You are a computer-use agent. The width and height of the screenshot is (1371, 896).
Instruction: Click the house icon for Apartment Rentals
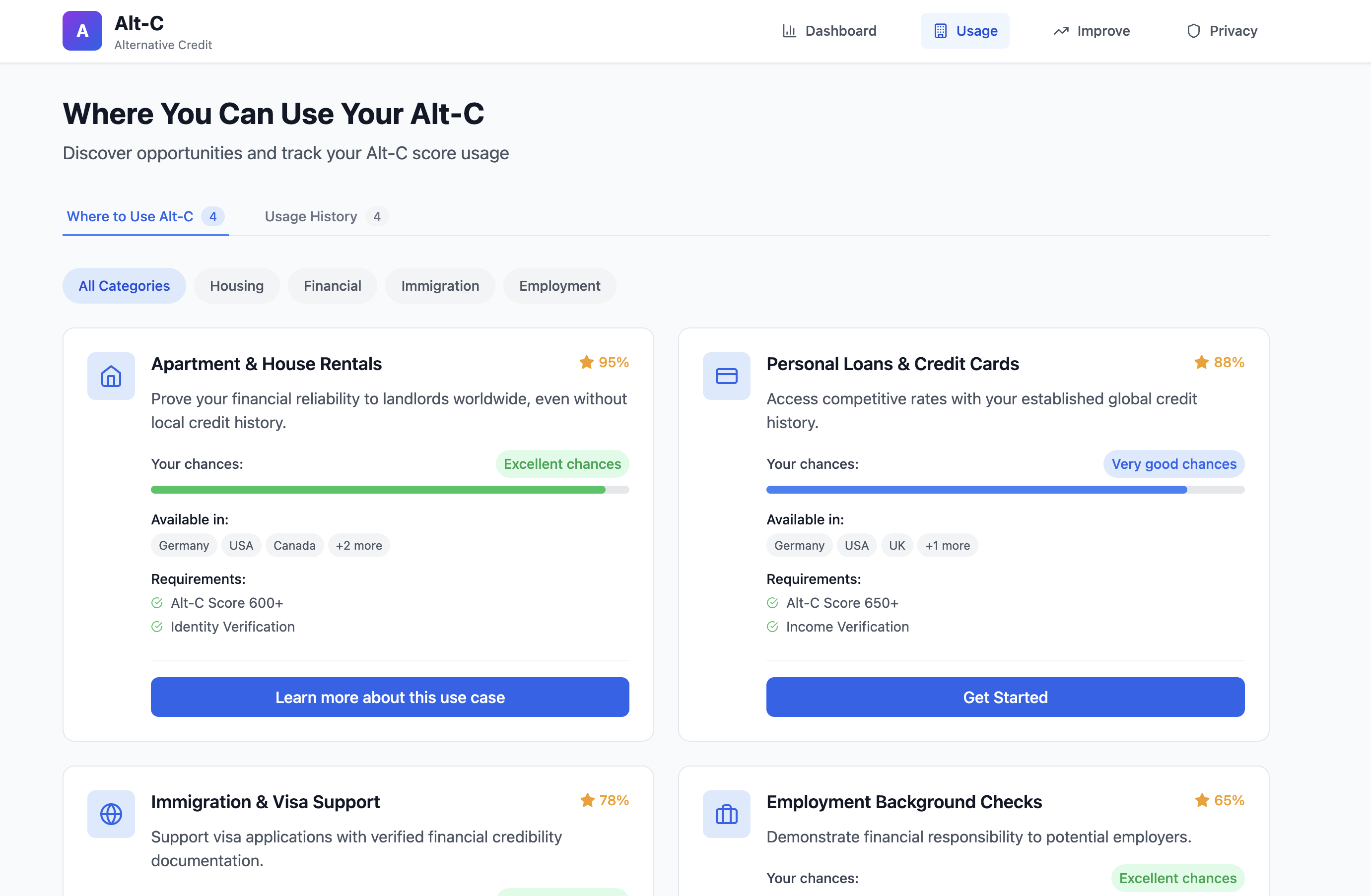point(111,376)
